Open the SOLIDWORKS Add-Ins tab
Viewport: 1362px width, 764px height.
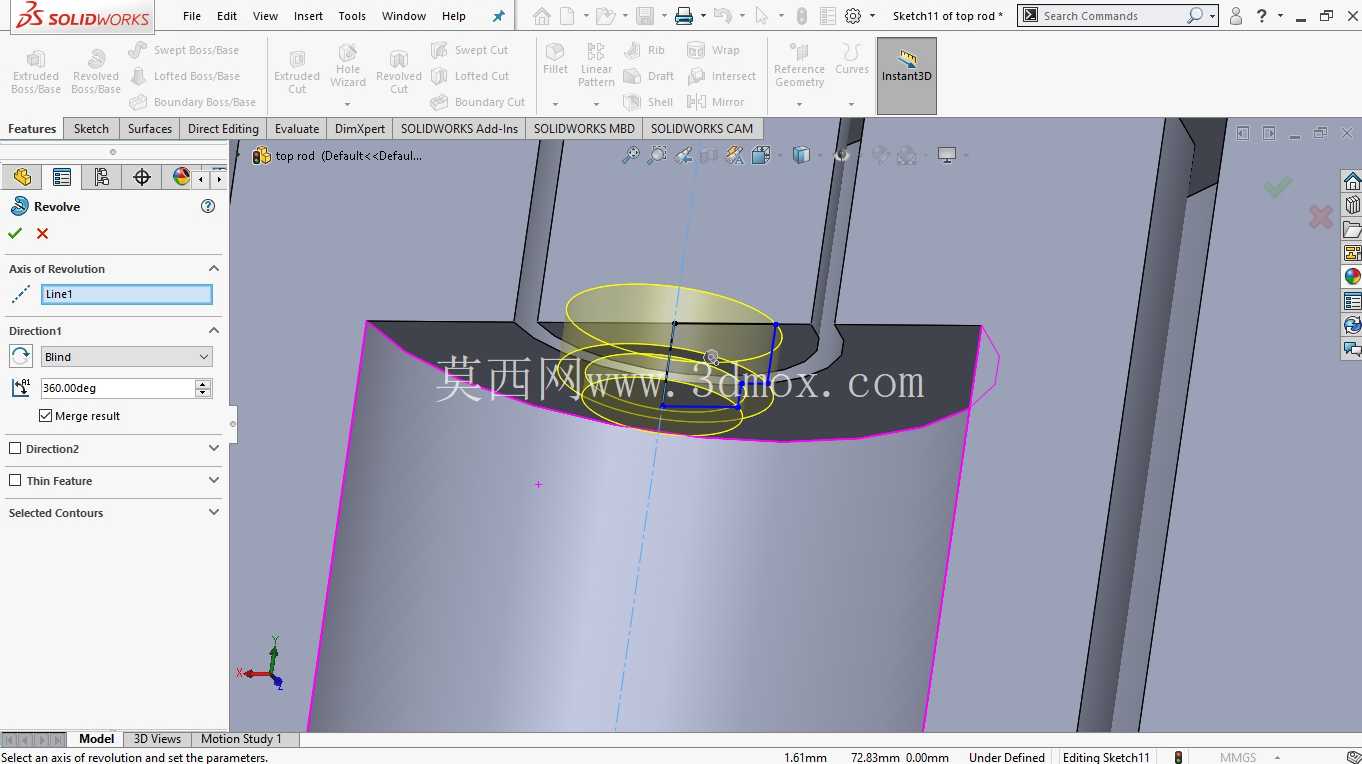(459, 128)
